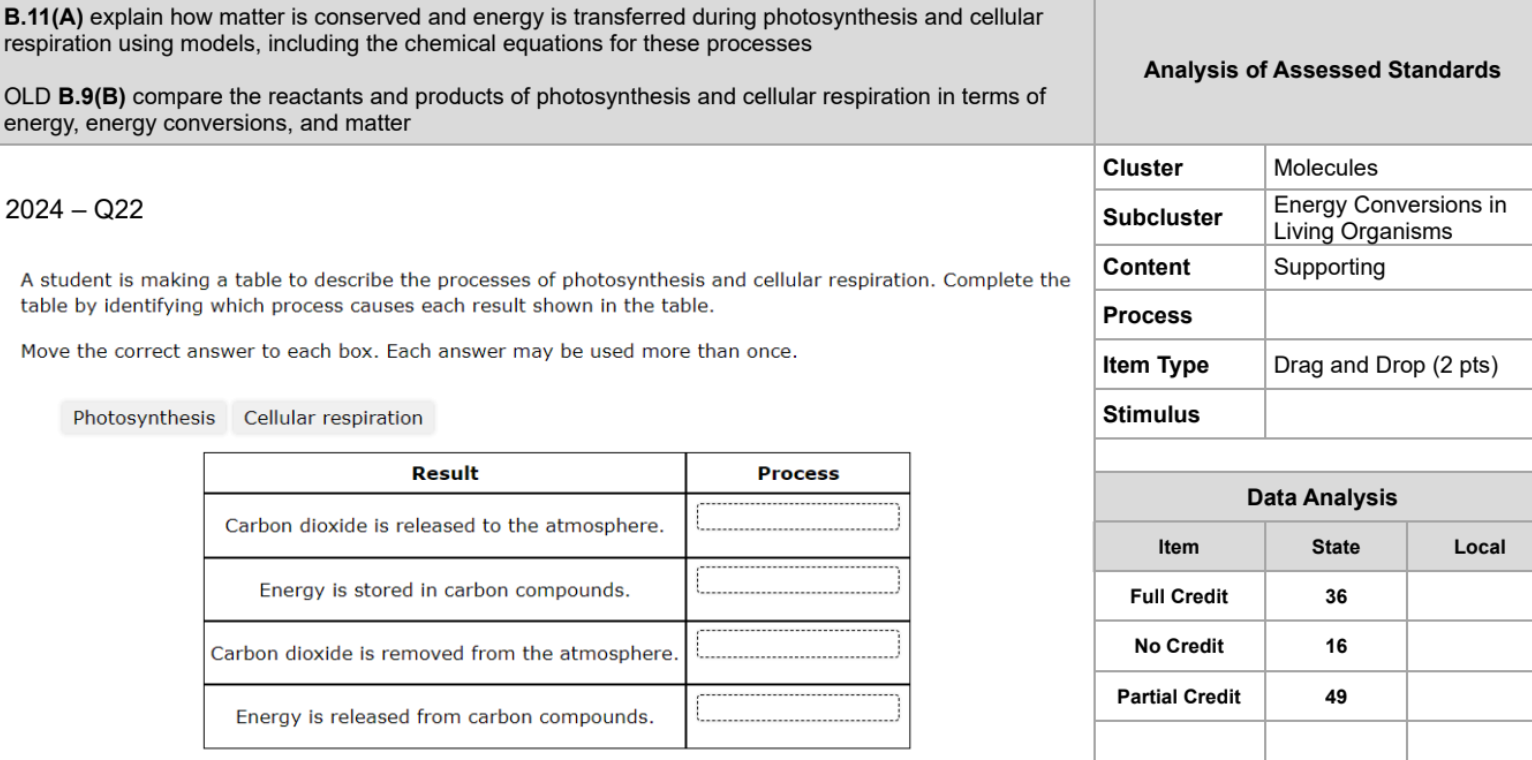This screenshot has height=760, width=1532.
Task: Click the empty Local cell for Full Credit
Action: pyautogui.click(x=1470, y=597)
